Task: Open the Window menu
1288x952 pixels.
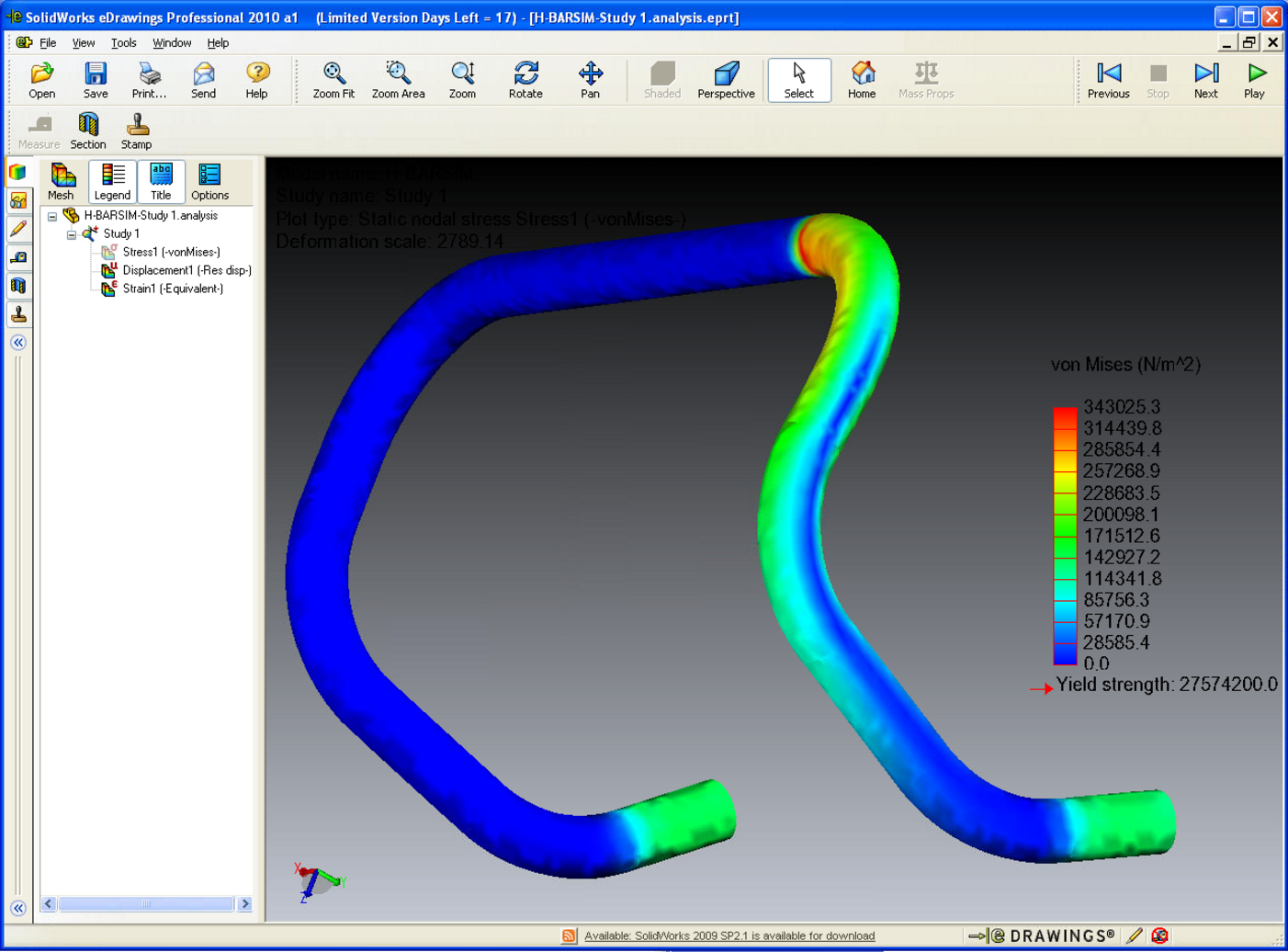Action: click(172, 43)
